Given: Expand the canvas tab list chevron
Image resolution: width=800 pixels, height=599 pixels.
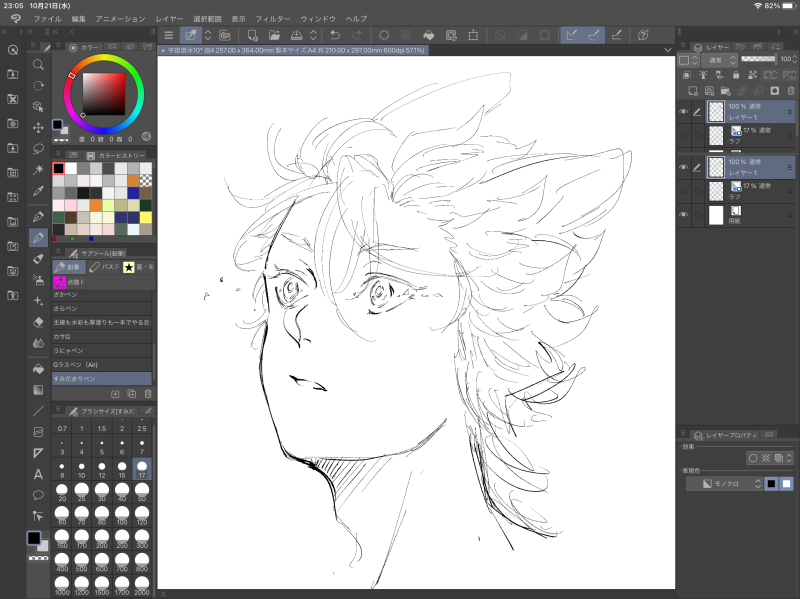Looking at the screenshot, I should [x=667, y=50].
